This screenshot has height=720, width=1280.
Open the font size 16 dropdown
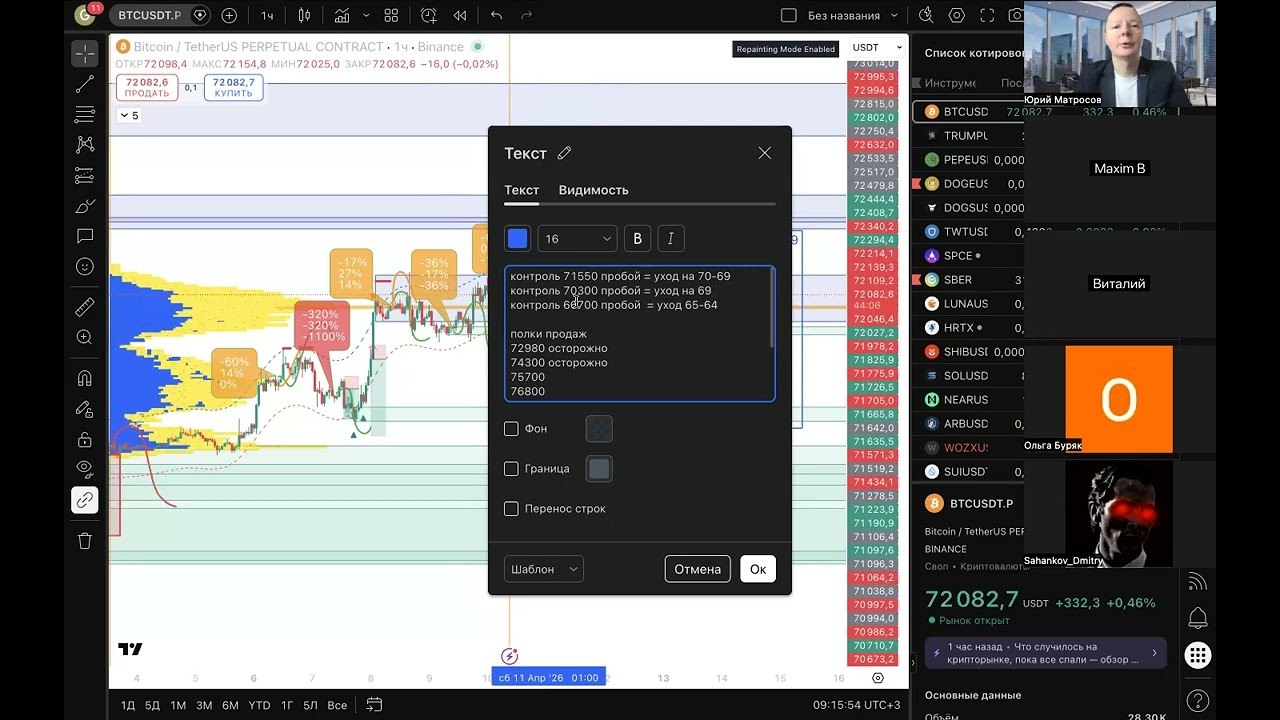577,238
